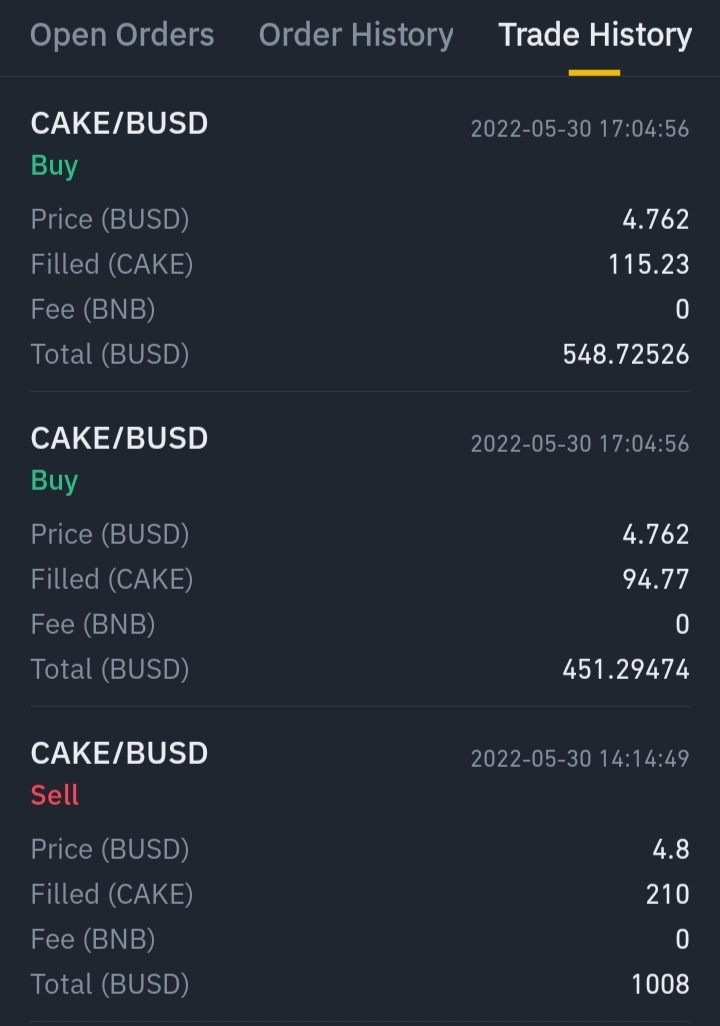Tap the 451.29474 total value

(x=626, y=669)
